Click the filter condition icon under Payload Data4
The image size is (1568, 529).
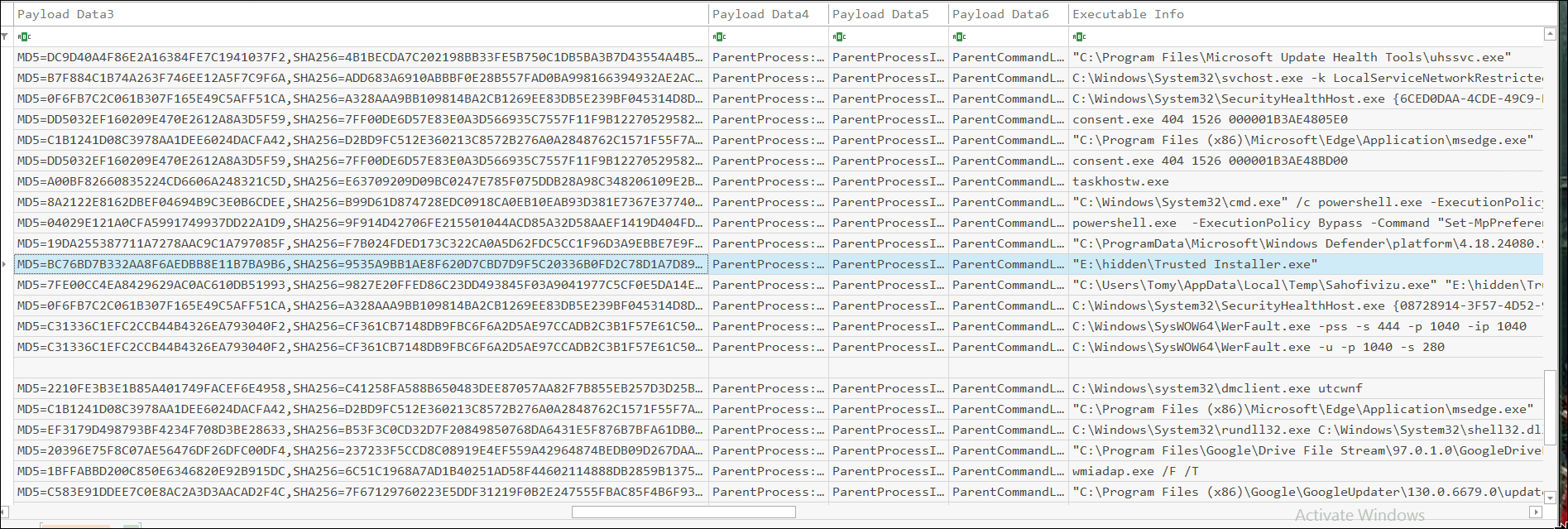point(719,36)
